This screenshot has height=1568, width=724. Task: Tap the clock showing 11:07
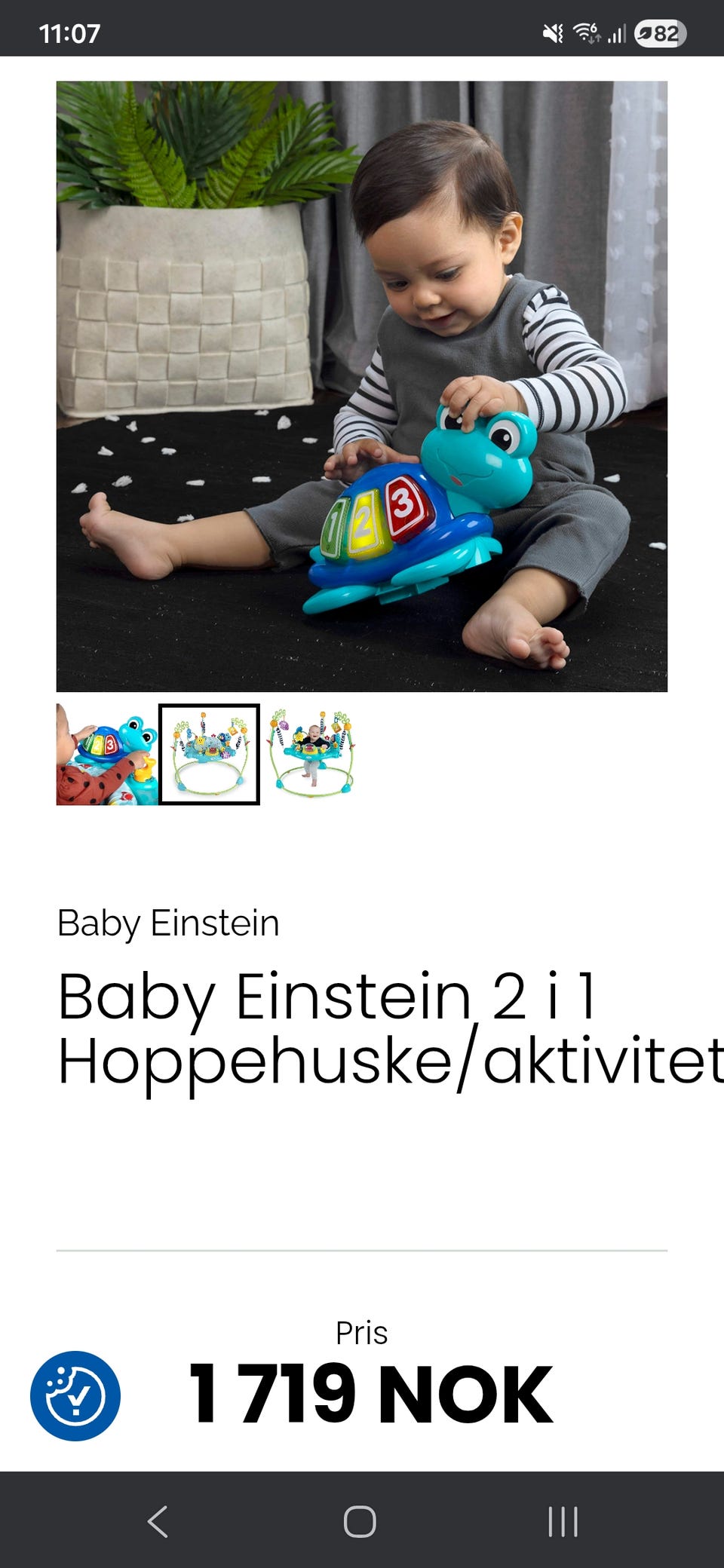(x=69, y=33)
